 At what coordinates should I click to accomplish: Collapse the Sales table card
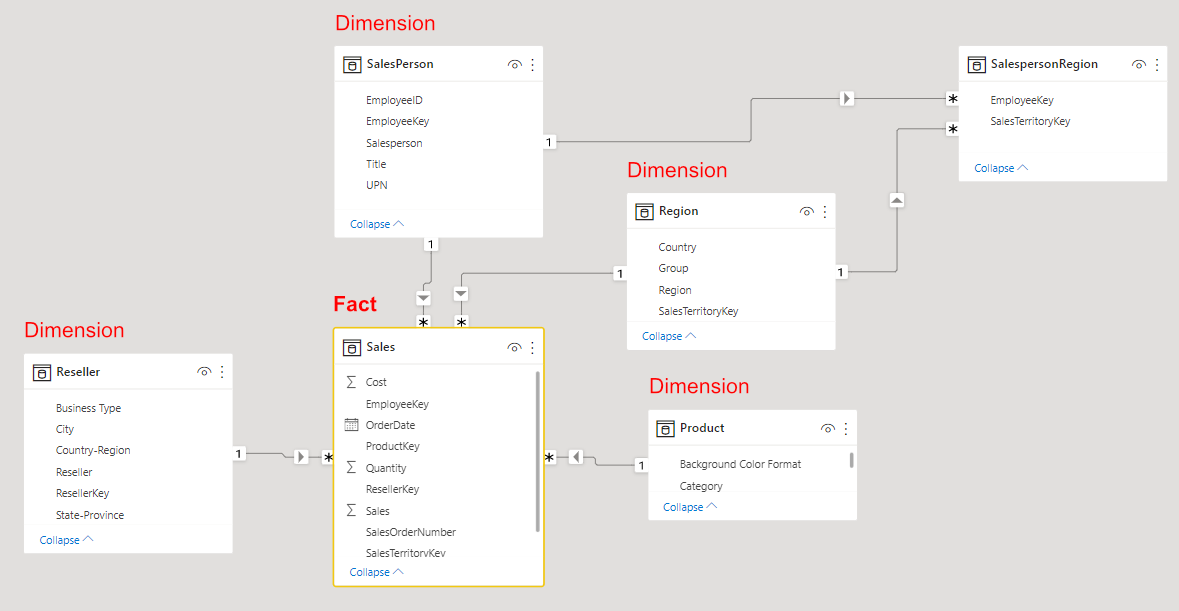coord(376,572)
